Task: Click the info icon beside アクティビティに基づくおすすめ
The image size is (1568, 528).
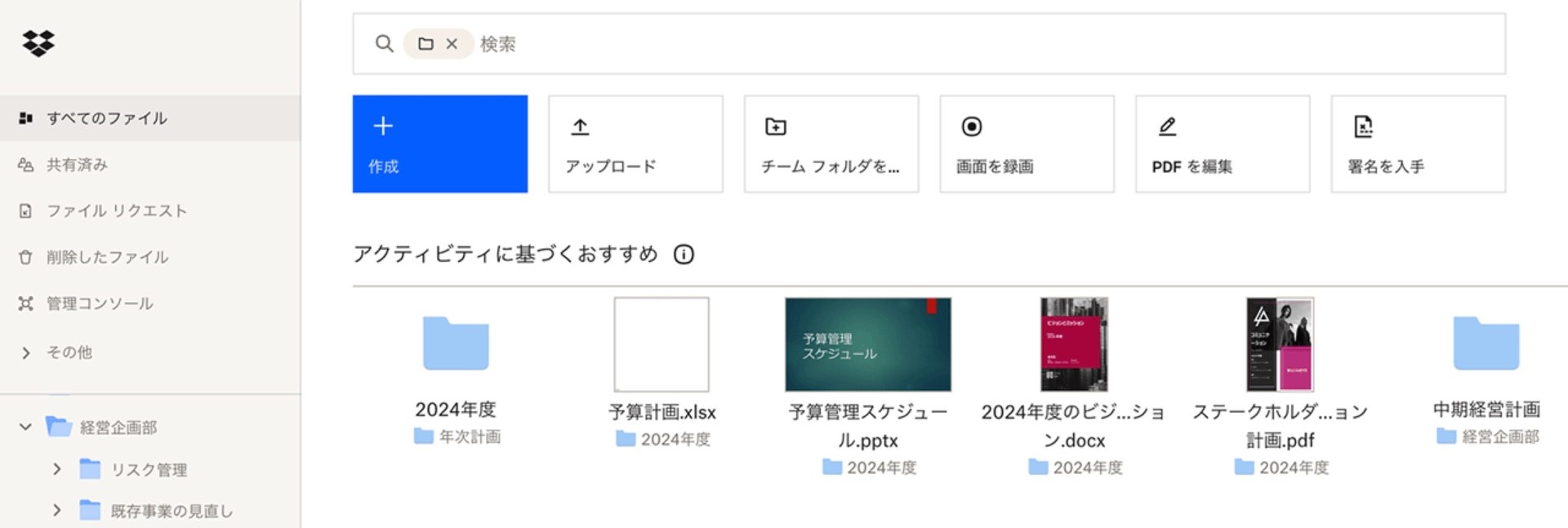Action: click(x=684, y=255)
